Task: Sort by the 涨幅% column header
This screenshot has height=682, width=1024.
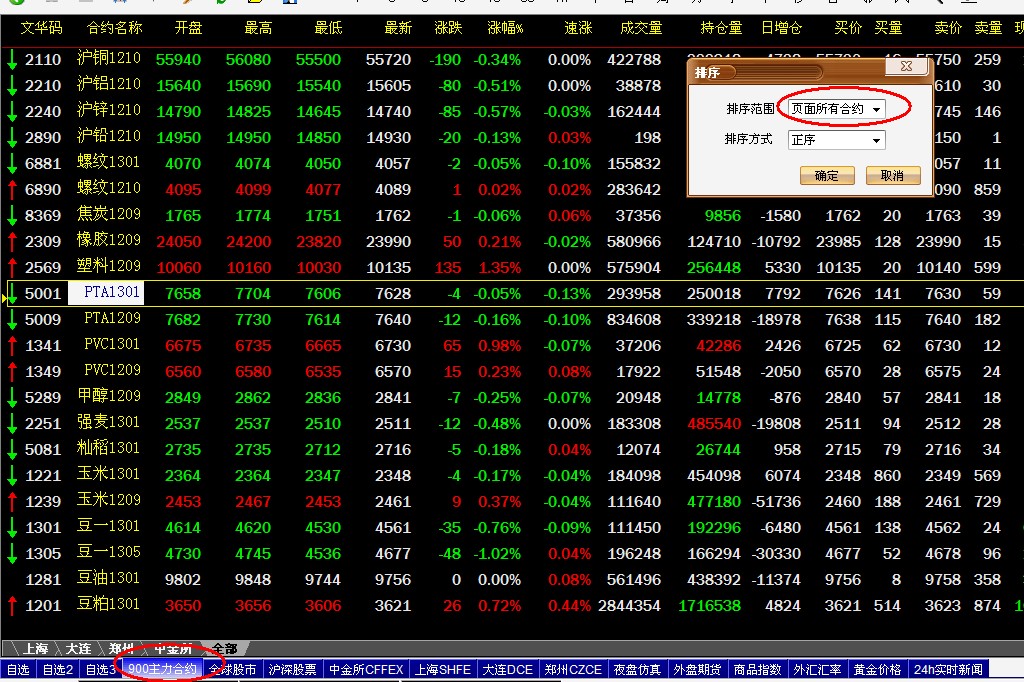Action: pos(505,28)
